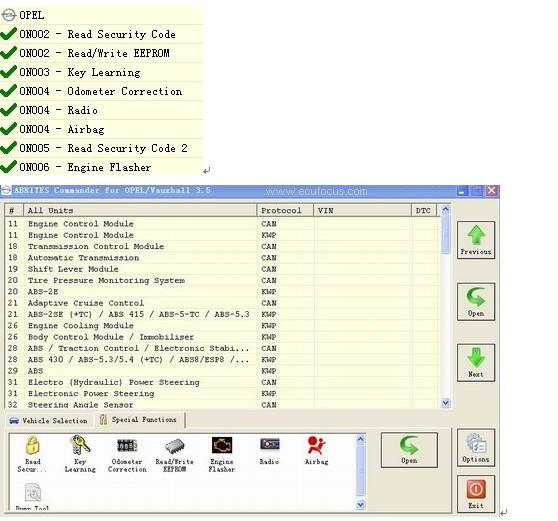
Task: Select ABS-2SE (+TC) / ABS 415 row
Action: coord(222,314)
